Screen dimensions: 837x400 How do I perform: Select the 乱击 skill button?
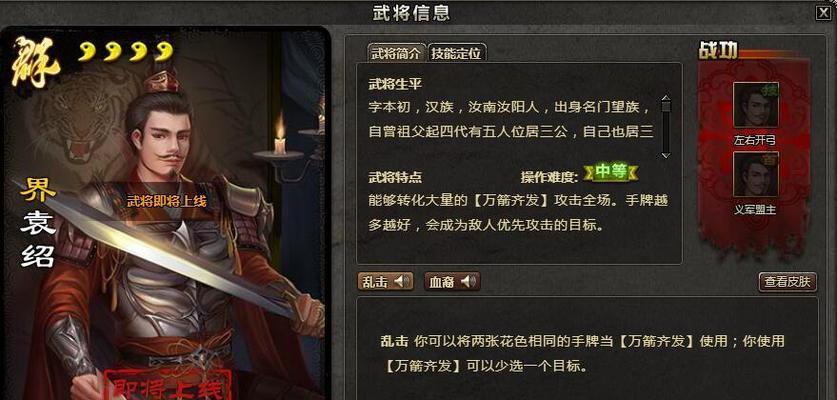click(x=385, y=281)
